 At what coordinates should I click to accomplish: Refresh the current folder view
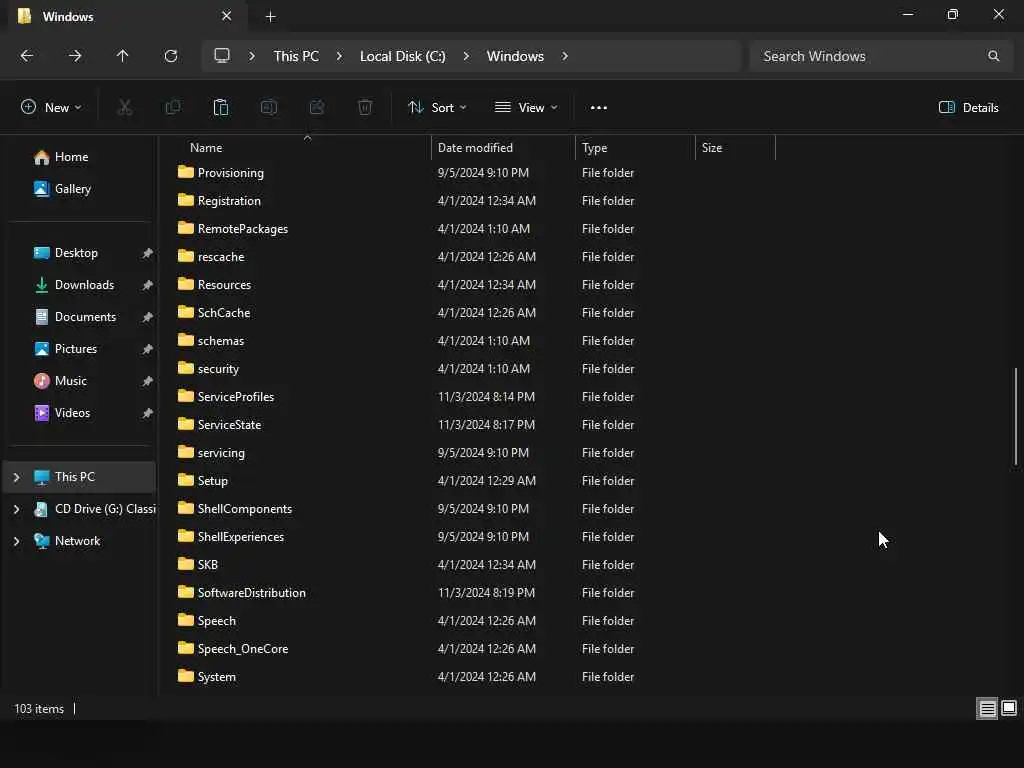171,56
